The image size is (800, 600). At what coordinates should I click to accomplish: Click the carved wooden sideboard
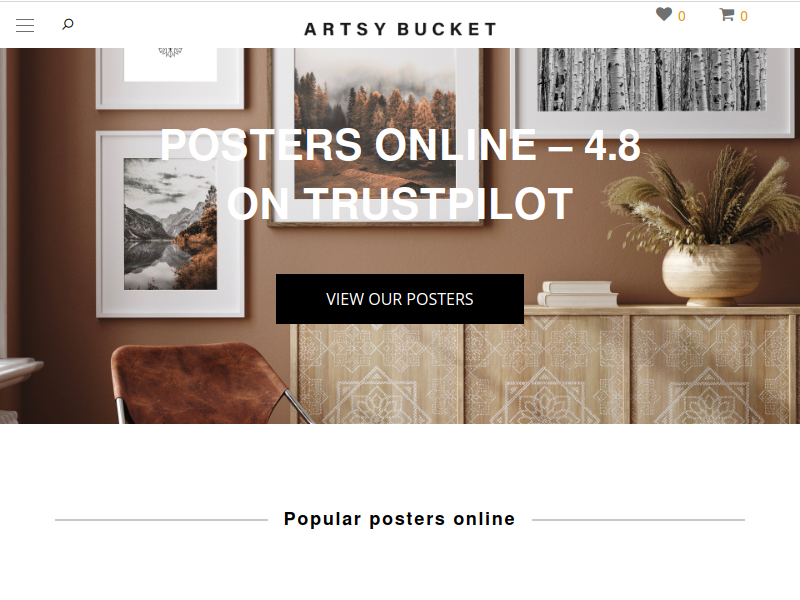(544, 365)
